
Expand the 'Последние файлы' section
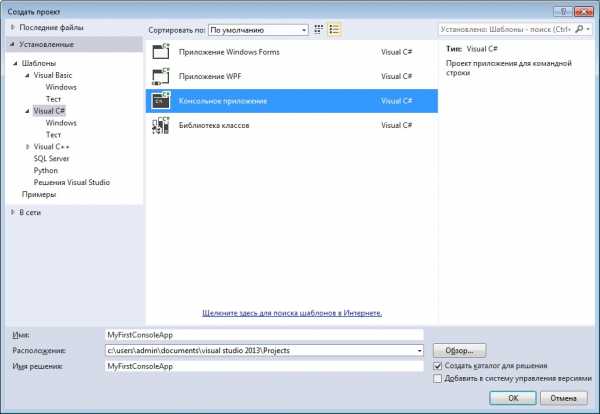click(x=13, y=27)
